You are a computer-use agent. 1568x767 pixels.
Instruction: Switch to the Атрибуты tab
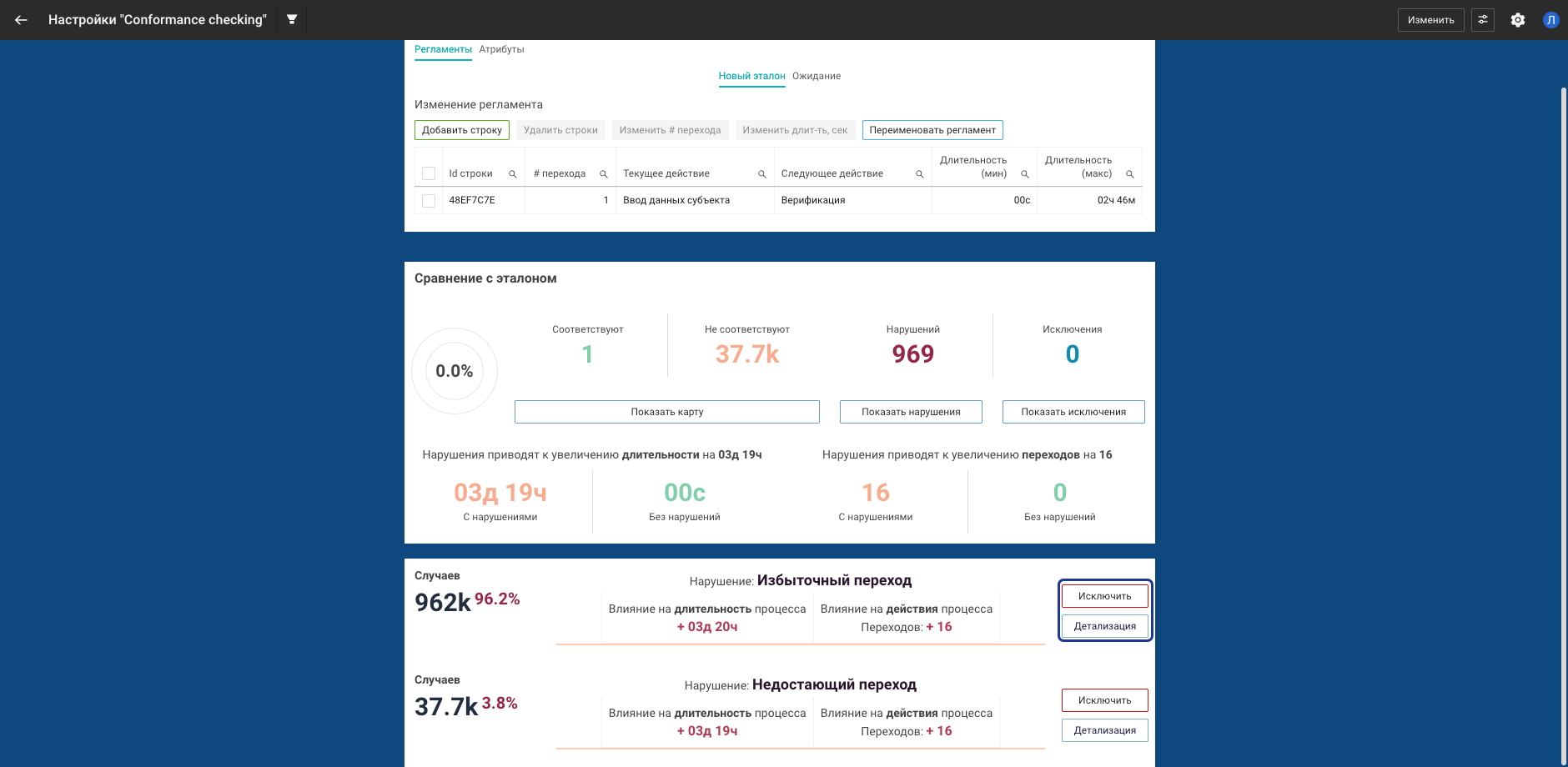501,49
